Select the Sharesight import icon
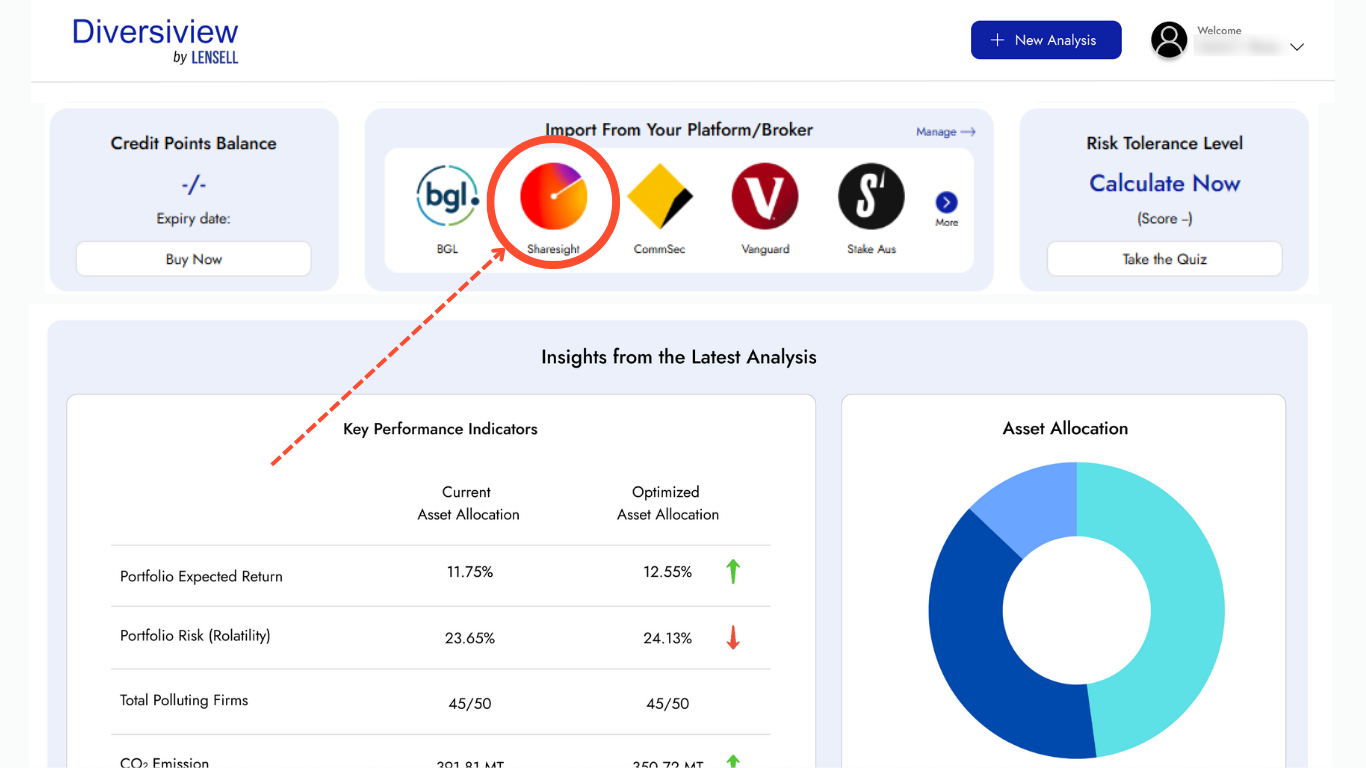The image size is (1366, 768). coord(553,195)
